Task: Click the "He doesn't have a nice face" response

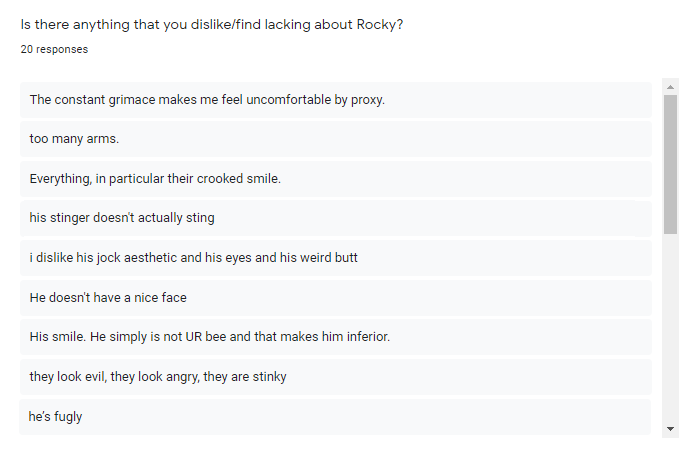Action: pyautogui.click(x=108, y=297)
